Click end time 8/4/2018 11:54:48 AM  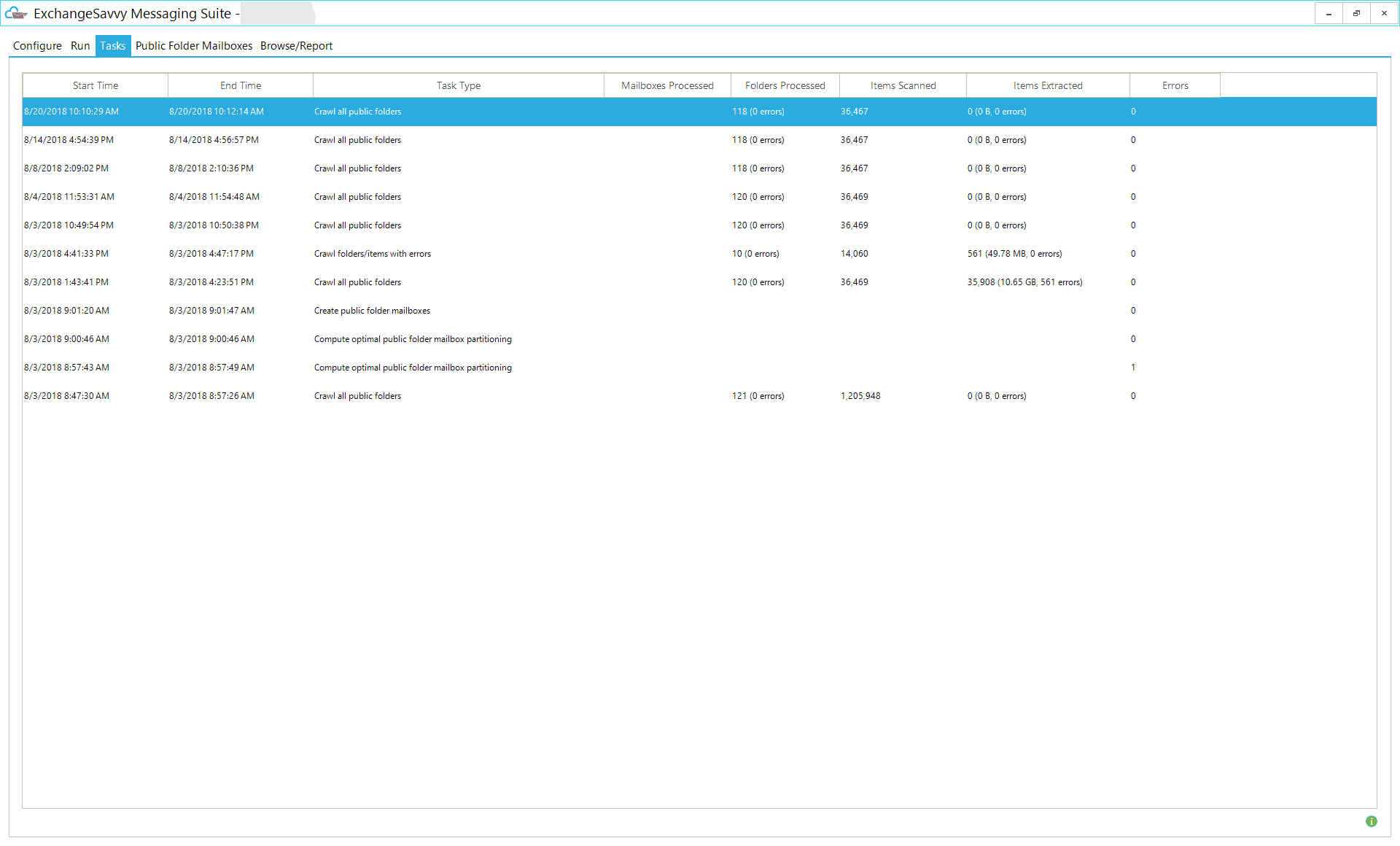(214, 197)
